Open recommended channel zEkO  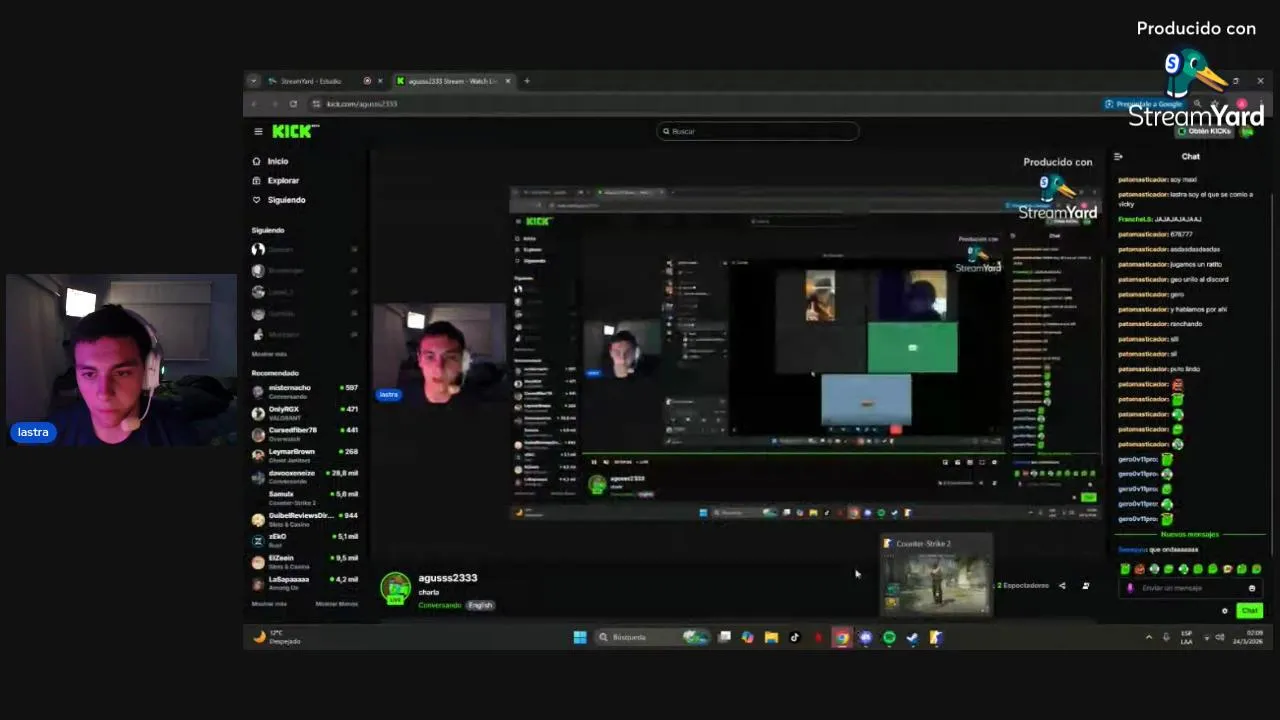[x=304, y=540]
